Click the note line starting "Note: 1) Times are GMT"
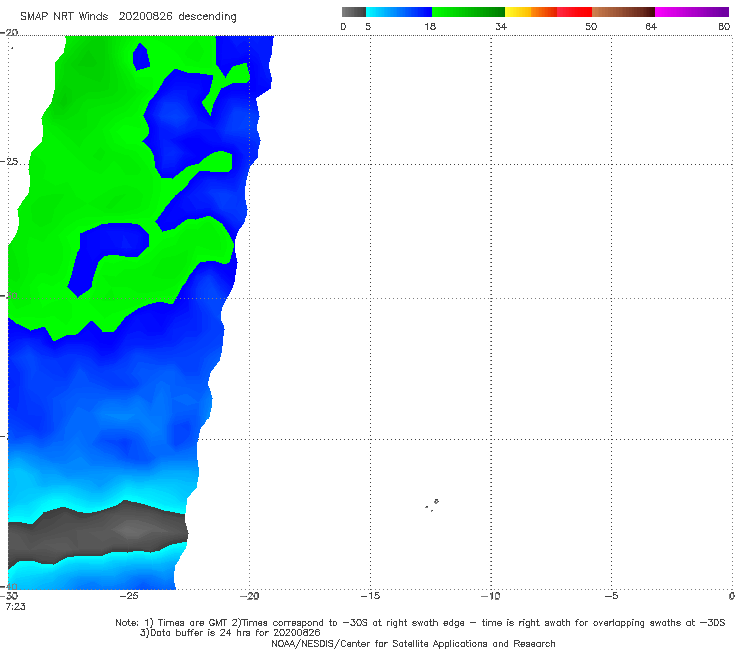The height and width of the screenshot is (650, 740). [420, 623]
